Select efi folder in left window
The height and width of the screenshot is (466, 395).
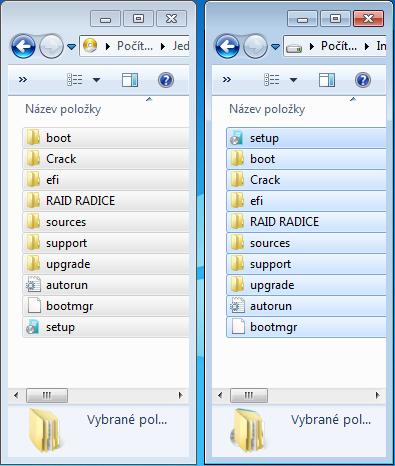pos(106,180)
